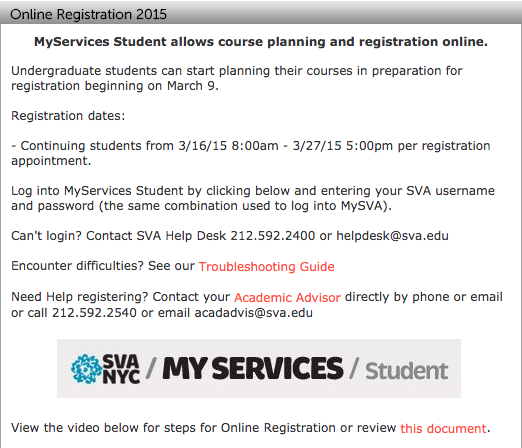Click the blue SVA flower logo icon
The width and height of the screenshot is (522, 448).
[x=86, y=369]
